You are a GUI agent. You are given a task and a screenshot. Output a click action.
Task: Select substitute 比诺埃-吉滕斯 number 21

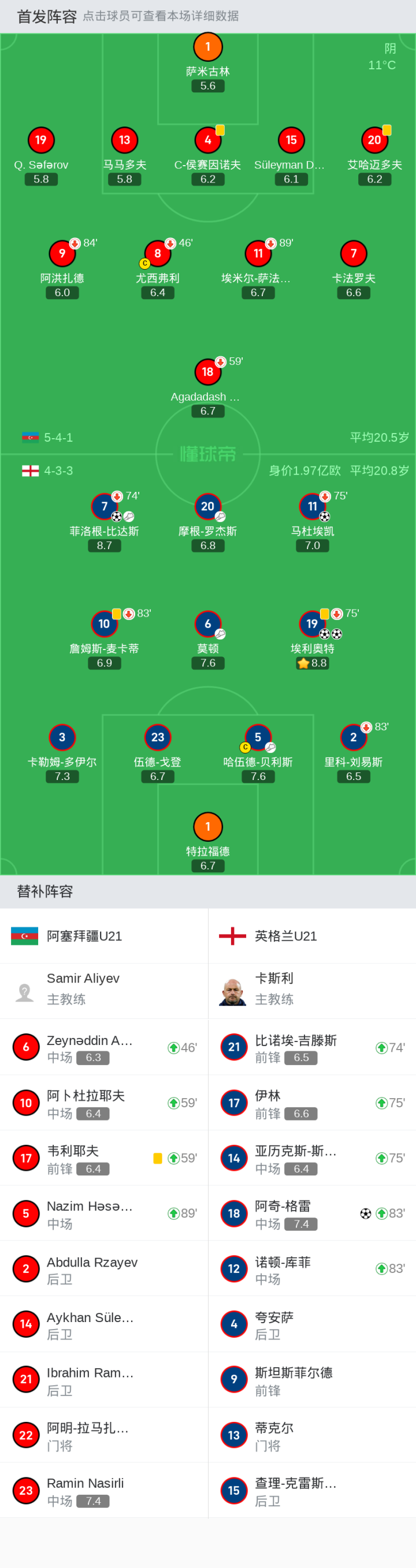click(x=312, y=1047)
